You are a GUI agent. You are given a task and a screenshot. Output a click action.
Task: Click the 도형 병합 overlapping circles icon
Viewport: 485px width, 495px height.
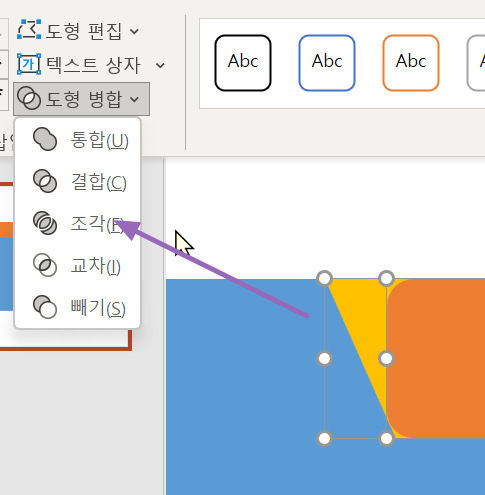(x=29, y=98)
